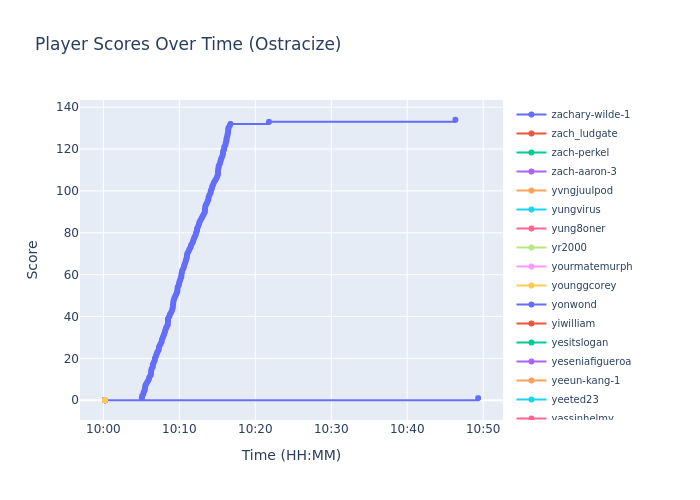Image resolution: width=700 pixels, height=500 pixels.
Task: Click yungvirus cyan legend marker icon
Action: click(531, 210)
